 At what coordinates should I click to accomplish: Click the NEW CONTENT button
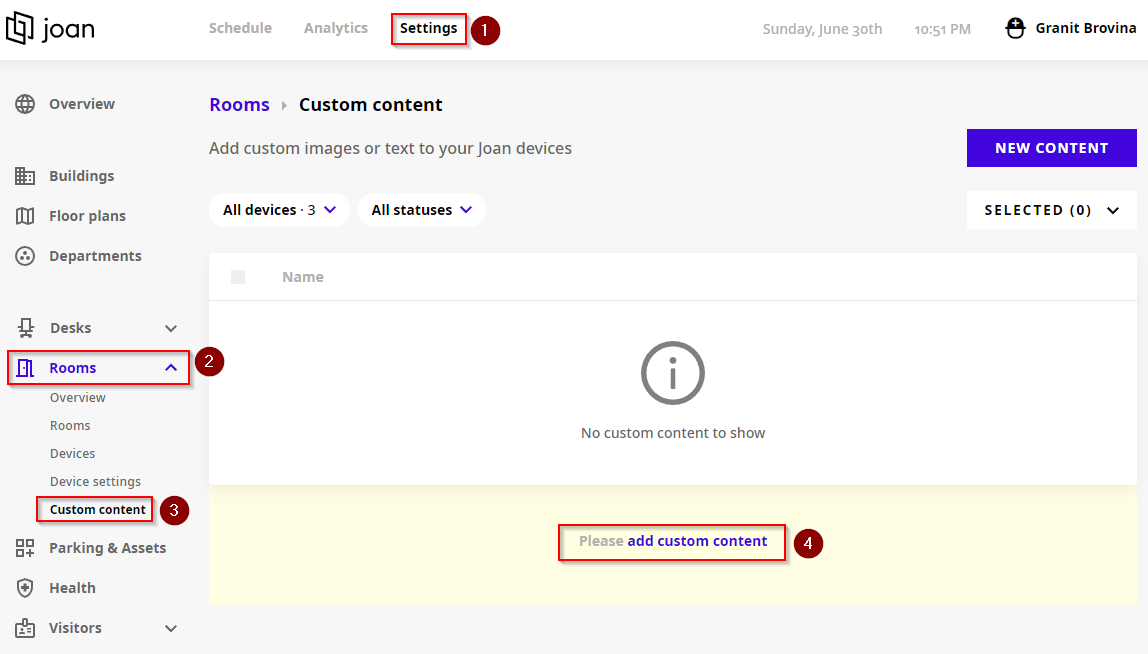(1051, 148)
